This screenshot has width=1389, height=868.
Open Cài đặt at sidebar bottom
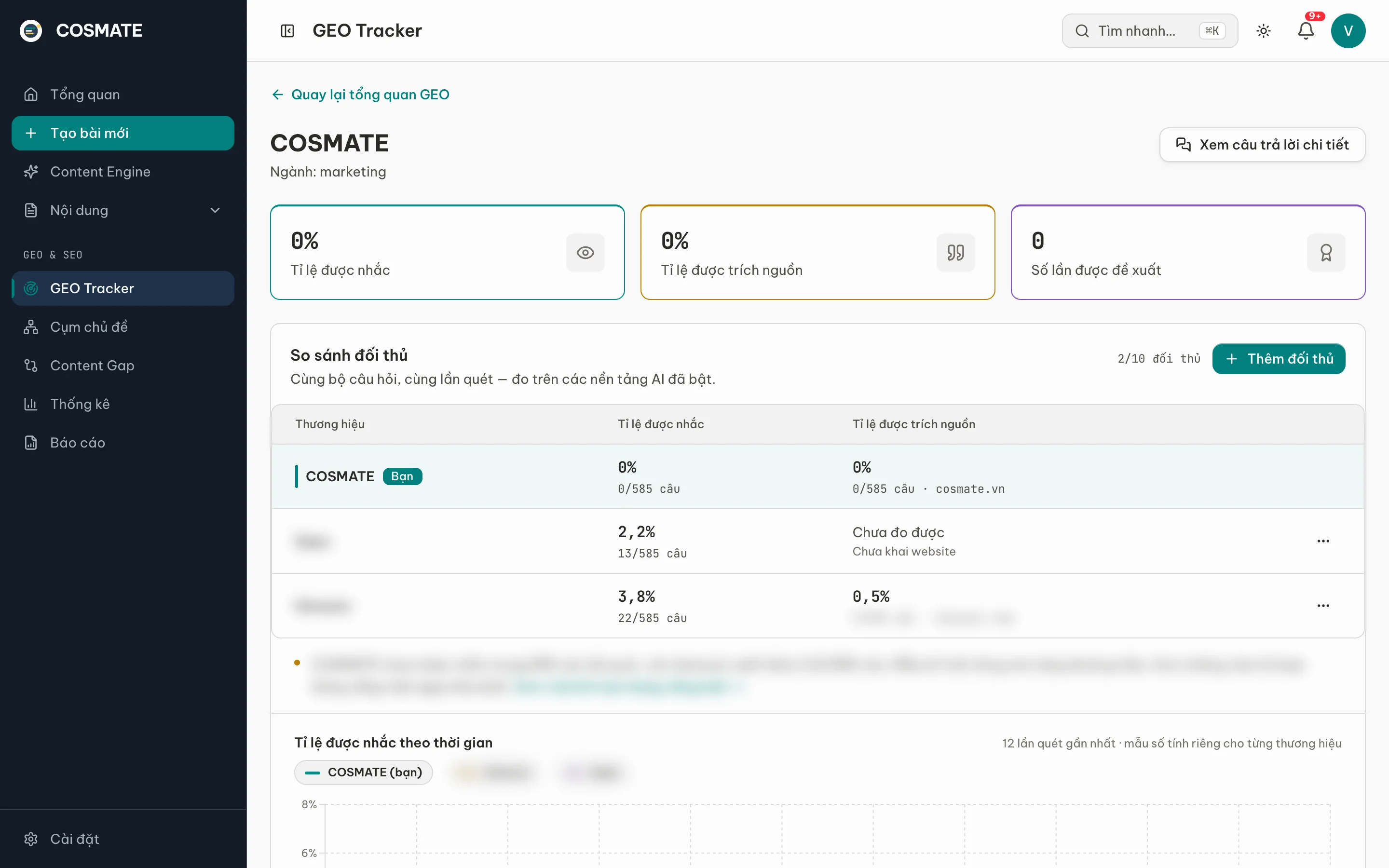(123, 839)
